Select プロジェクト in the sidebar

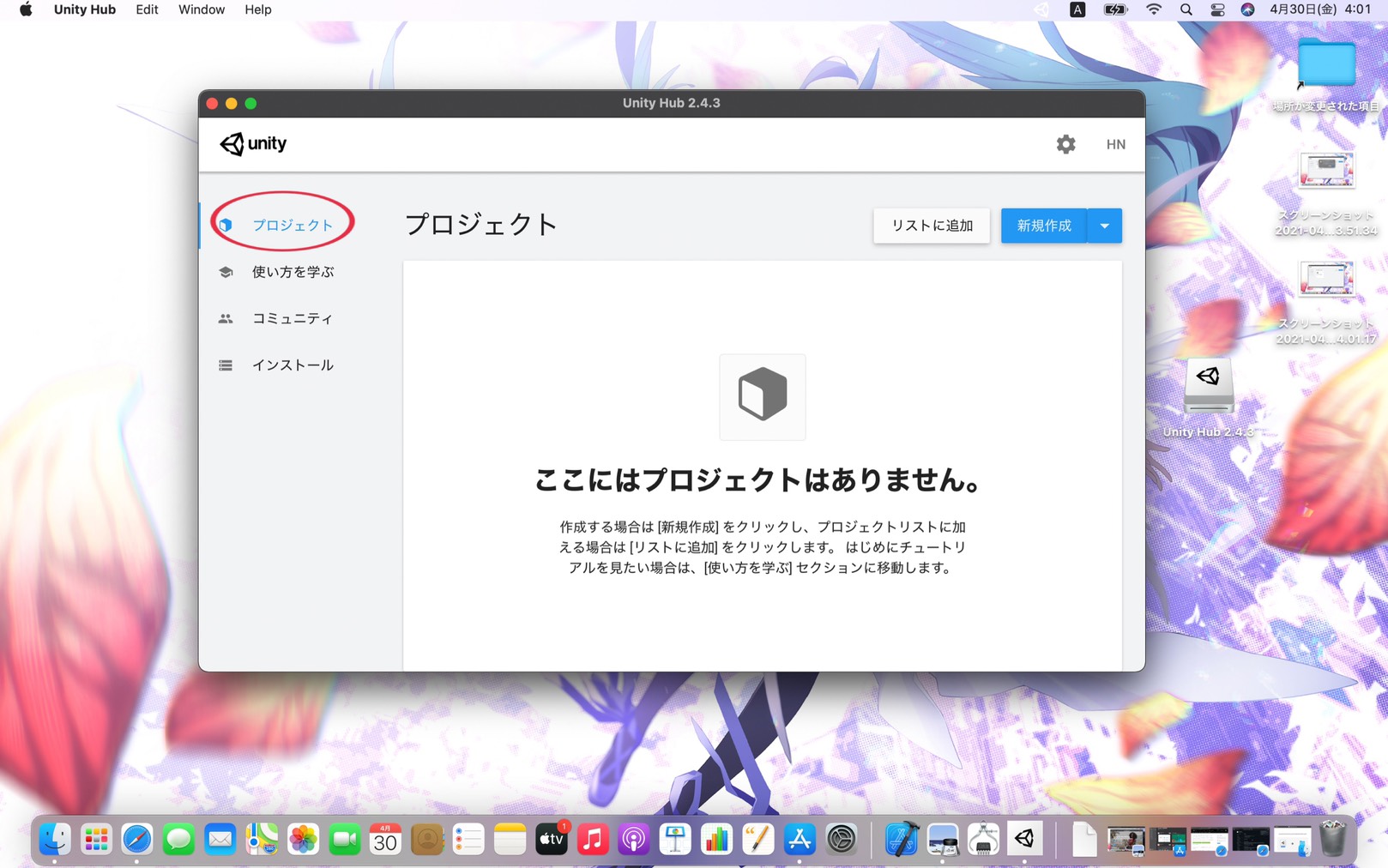[292, 225]
